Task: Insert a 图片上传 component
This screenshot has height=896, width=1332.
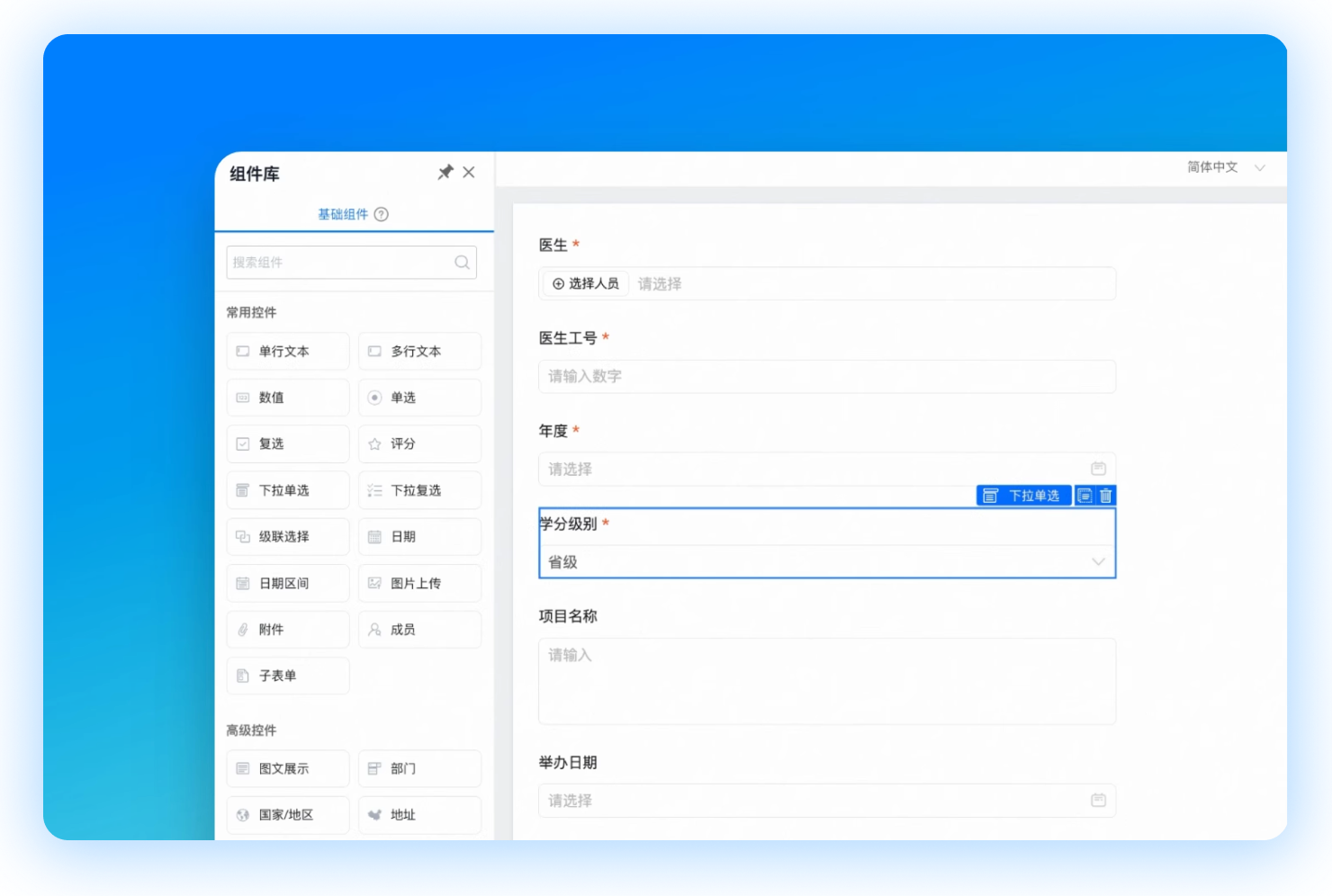Action: 419,584
